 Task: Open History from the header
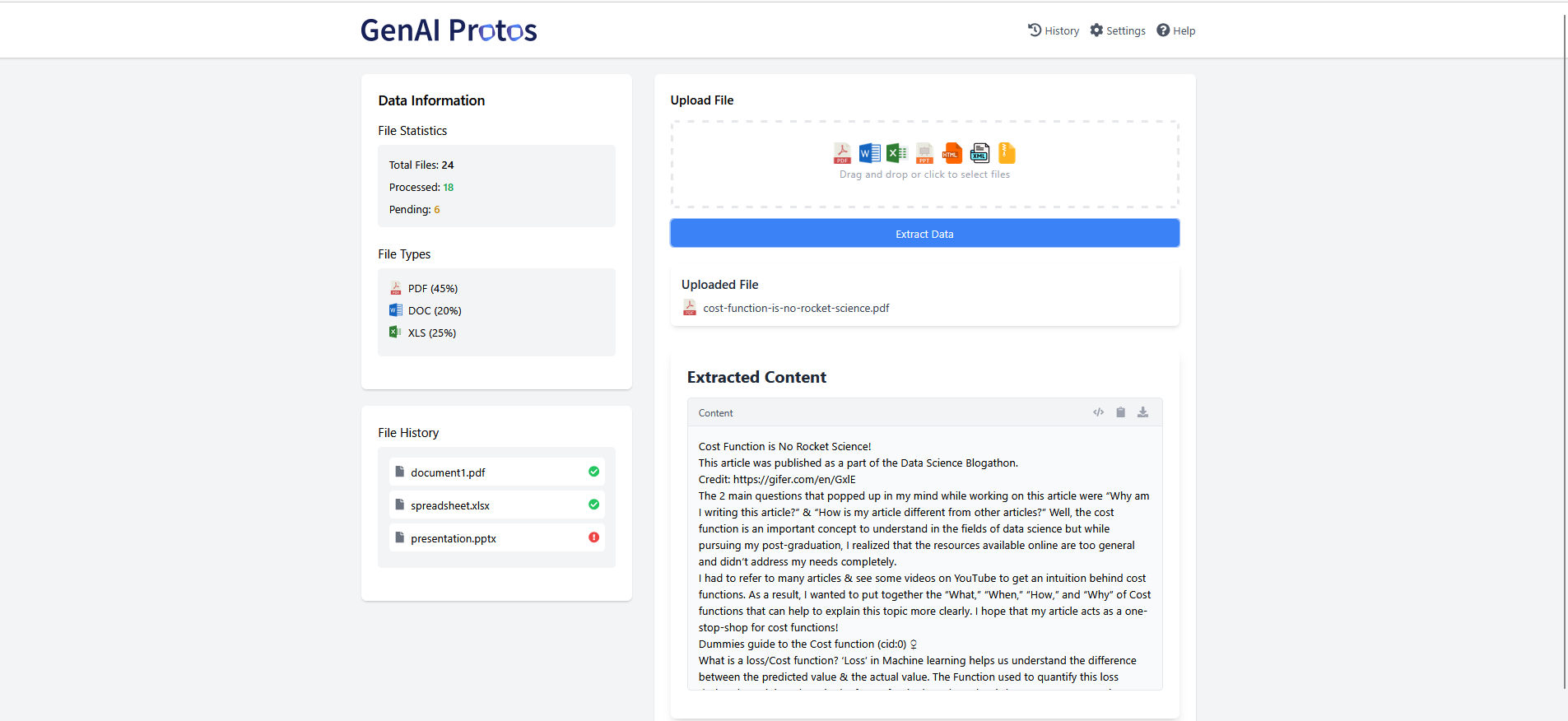1054,30
